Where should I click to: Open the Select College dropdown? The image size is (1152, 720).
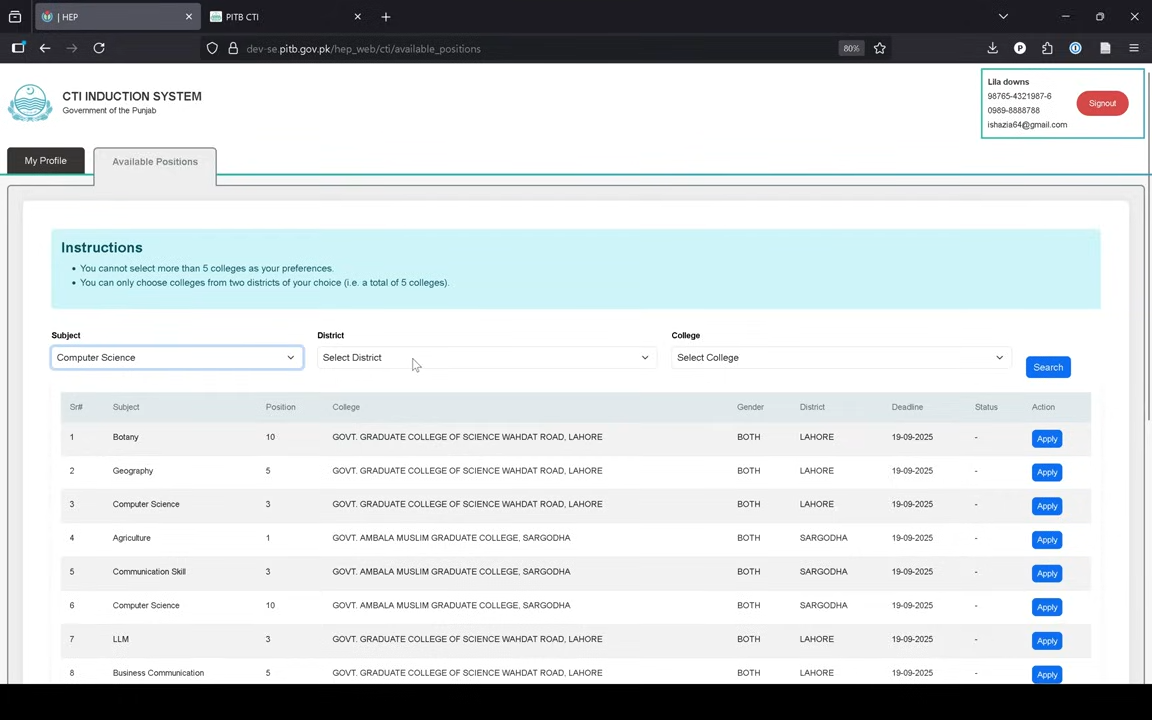pyautogui.click(x=839, y=357)
